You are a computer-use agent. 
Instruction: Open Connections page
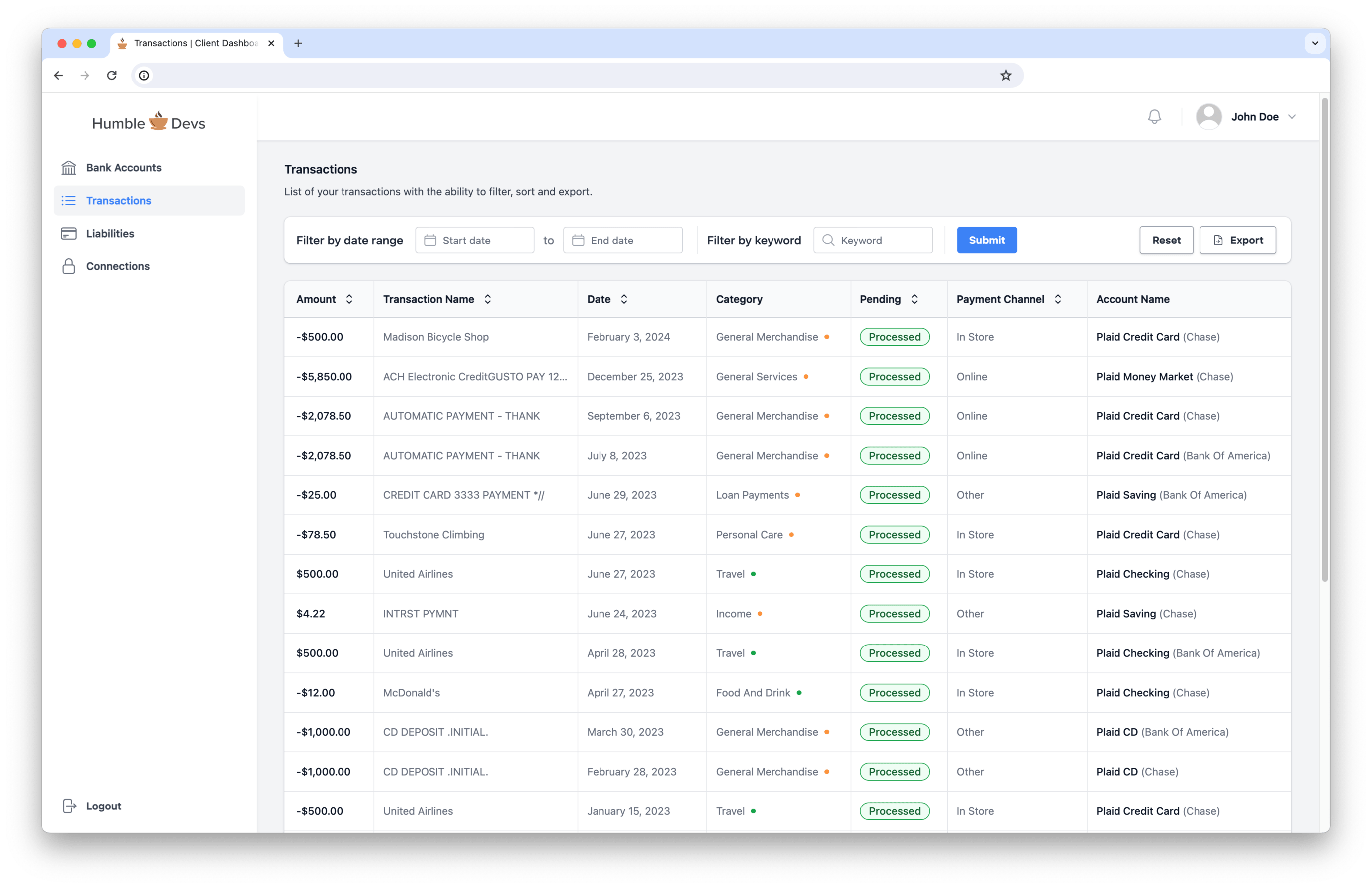149,266
